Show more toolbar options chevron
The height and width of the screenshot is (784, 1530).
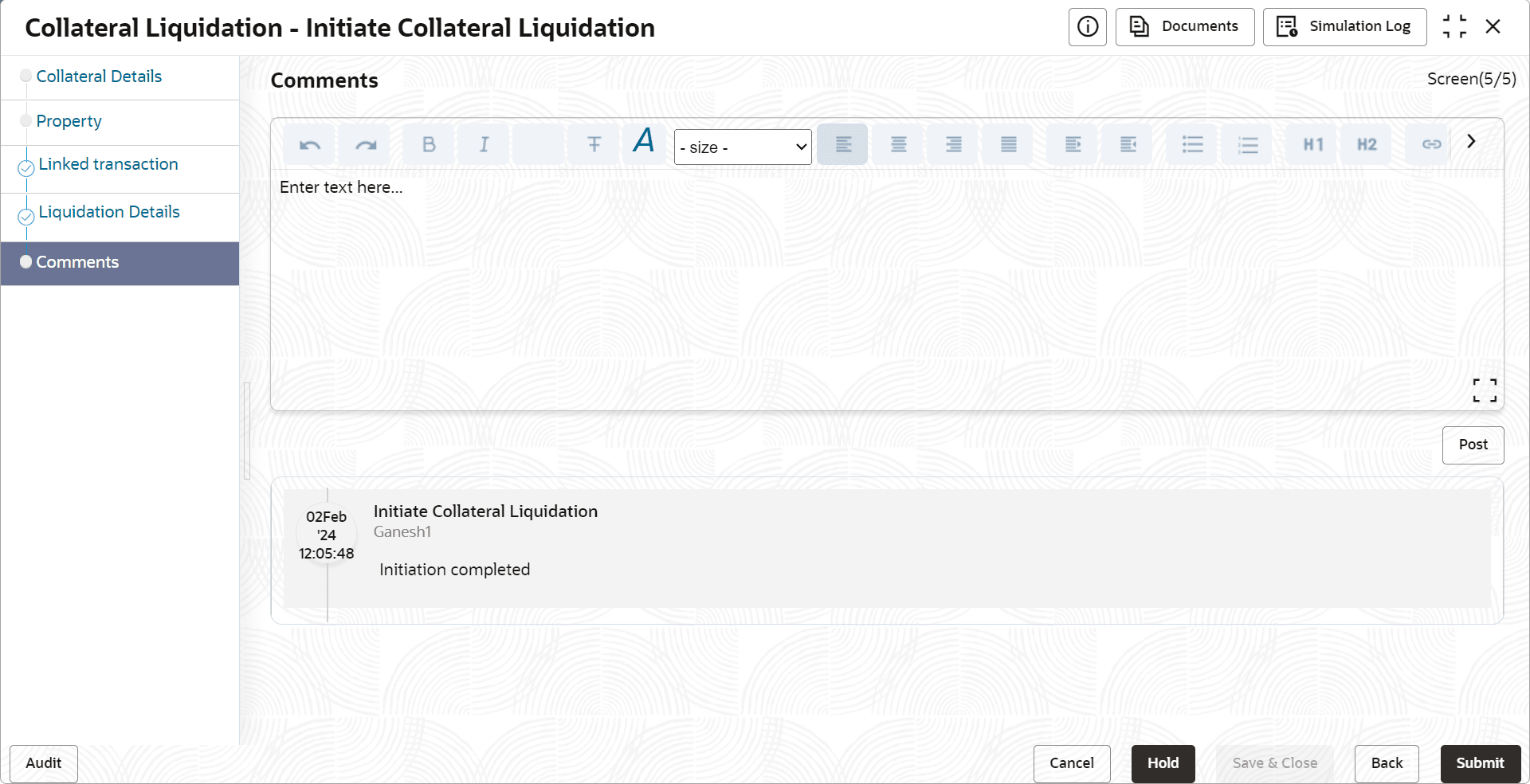pos(1471,141)
